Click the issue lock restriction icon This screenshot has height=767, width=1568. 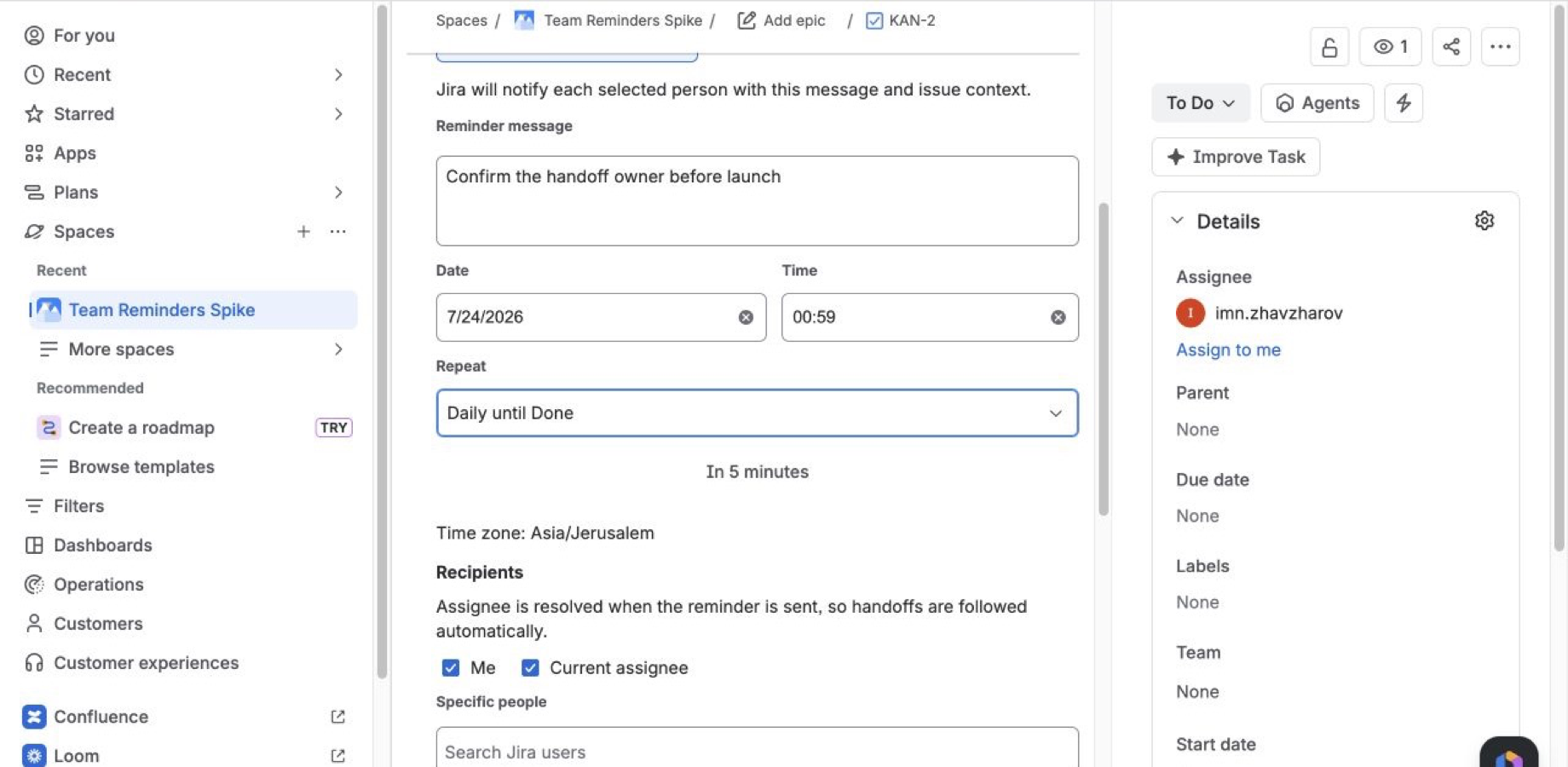[1329, 47]
